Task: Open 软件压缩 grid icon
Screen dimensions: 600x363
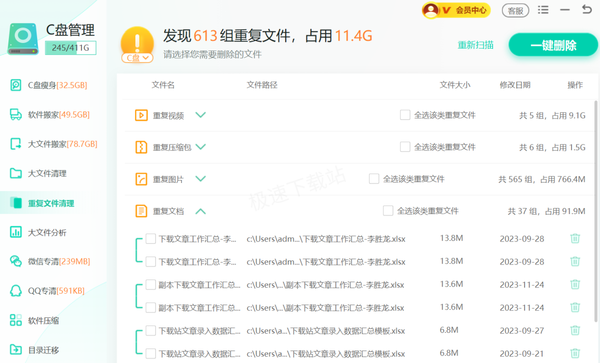Action: [x=16, y=320]
